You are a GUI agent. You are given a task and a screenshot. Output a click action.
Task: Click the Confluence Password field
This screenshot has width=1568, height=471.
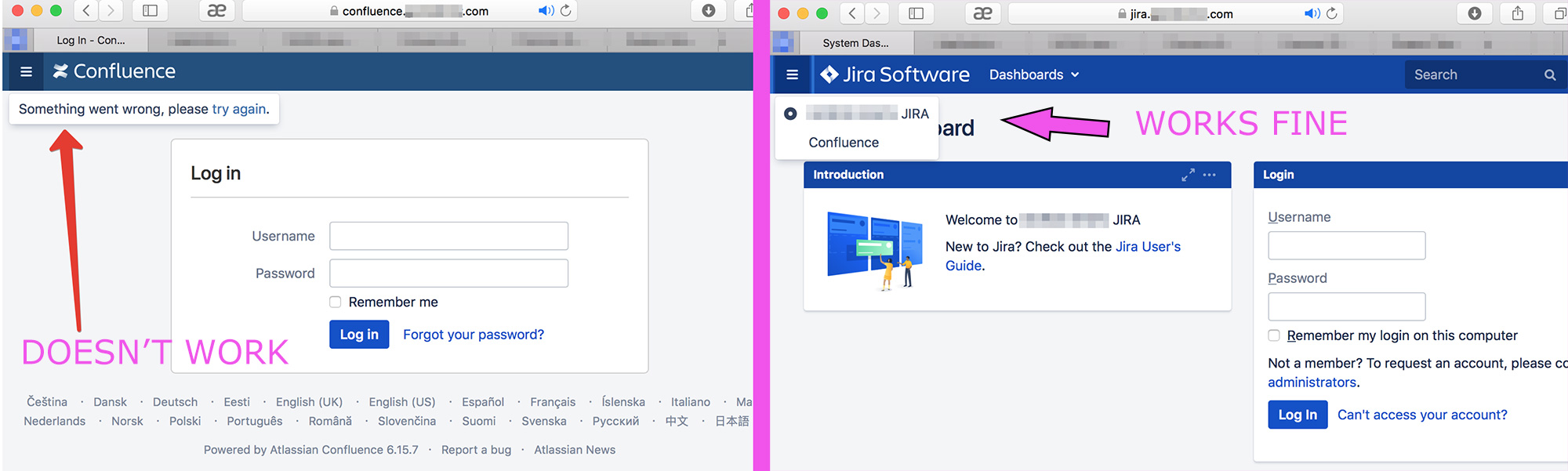coord(448,274)
